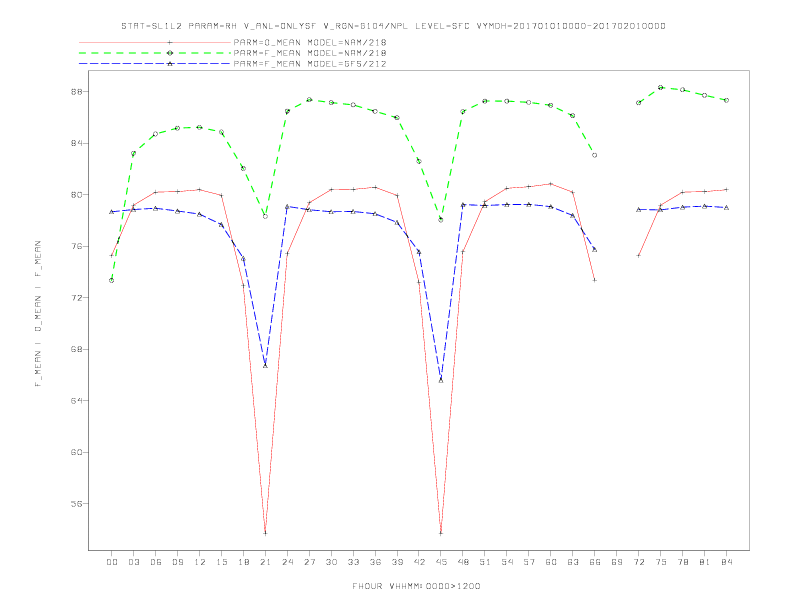Click x-axis tick label 03
The image size is (792, 612).
134,562
